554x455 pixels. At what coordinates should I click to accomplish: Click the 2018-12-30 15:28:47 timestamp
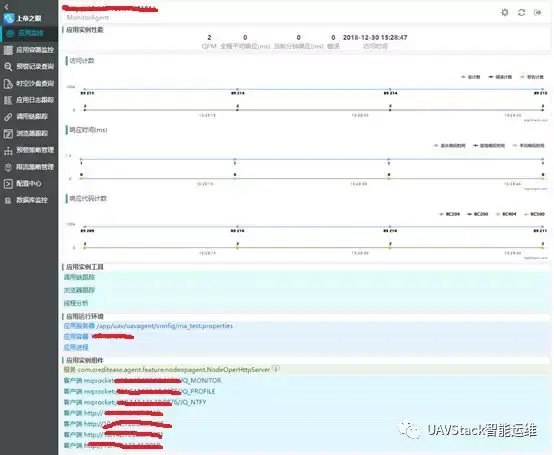(x=375, y=37)
